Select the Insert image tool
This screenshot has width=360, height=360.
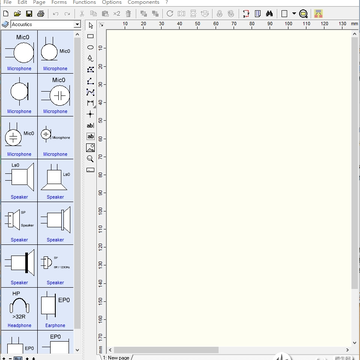tap(90, 147)
